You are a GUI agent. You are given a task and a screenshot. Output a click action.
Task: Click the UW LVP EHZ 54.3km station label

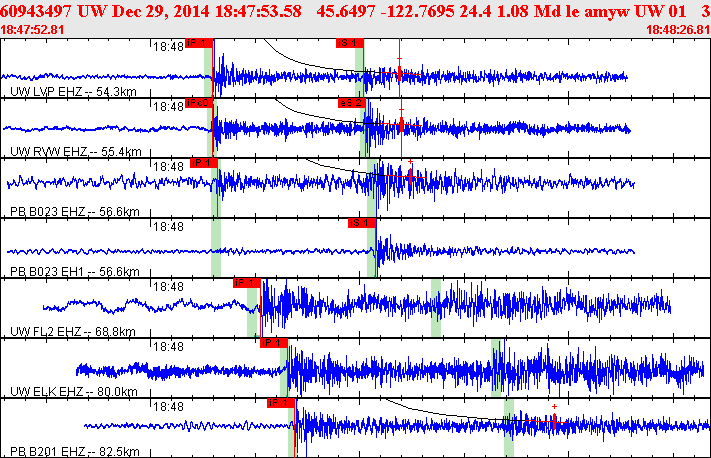point(71,92)
